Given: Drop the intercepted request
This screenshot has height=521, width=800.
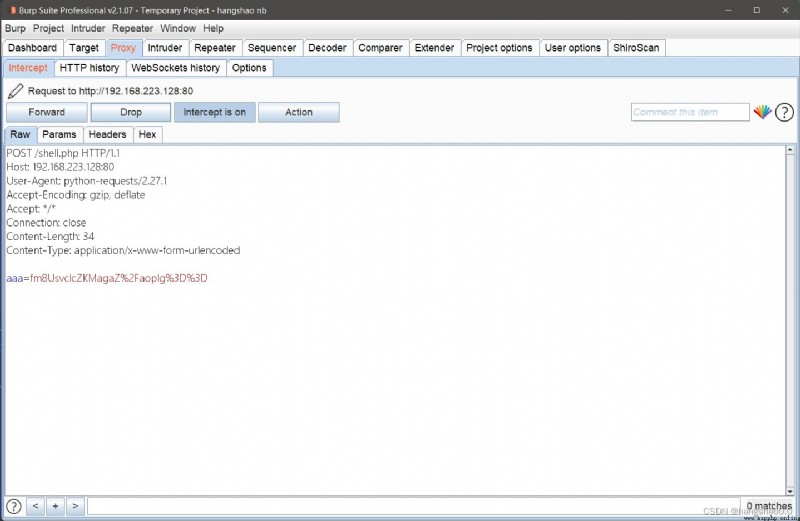Looking at the screenshot, I should tap(131, 112).
